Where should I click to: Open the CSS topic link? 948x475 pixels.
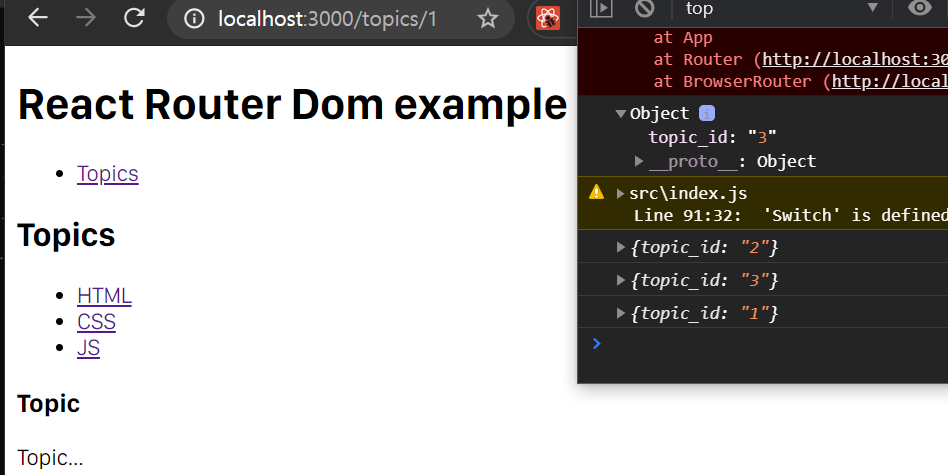point(96,322)
